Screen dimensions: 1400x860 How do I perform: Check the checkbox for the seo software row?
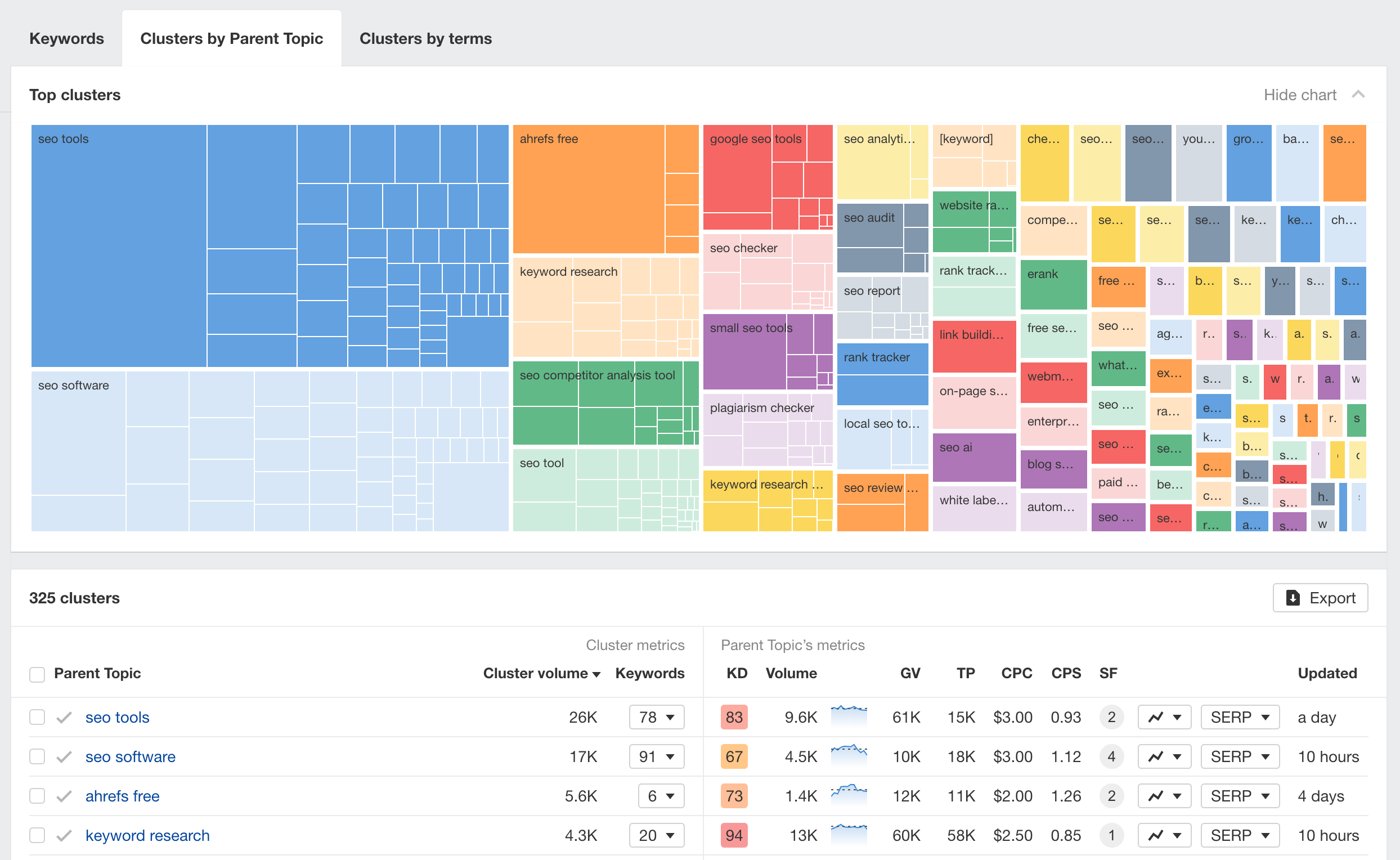pos(37,756)
